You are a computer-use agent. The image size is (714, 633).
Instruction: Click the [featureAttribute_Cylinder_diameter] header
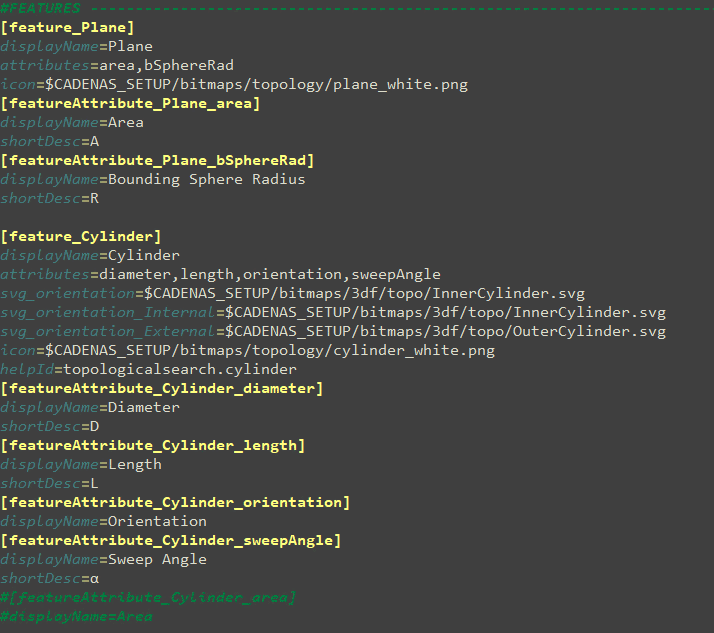[162, 389]
